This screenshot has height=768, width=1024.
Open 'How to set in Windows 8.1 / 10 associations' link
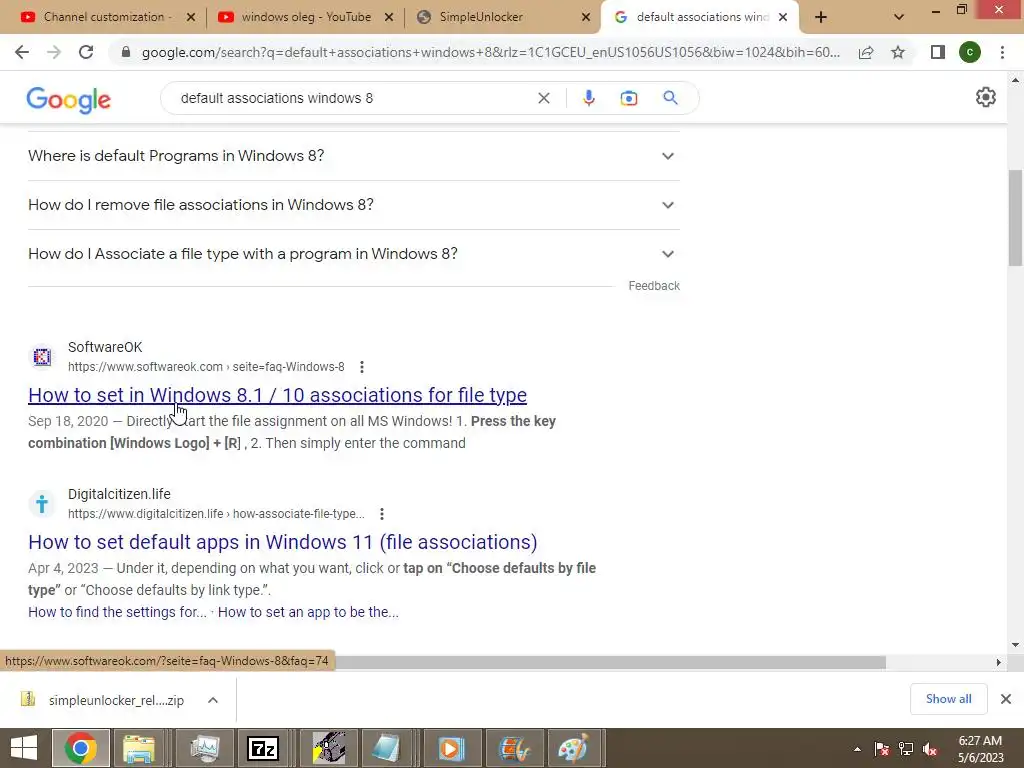pyautogui.click(x=278, y=395)
